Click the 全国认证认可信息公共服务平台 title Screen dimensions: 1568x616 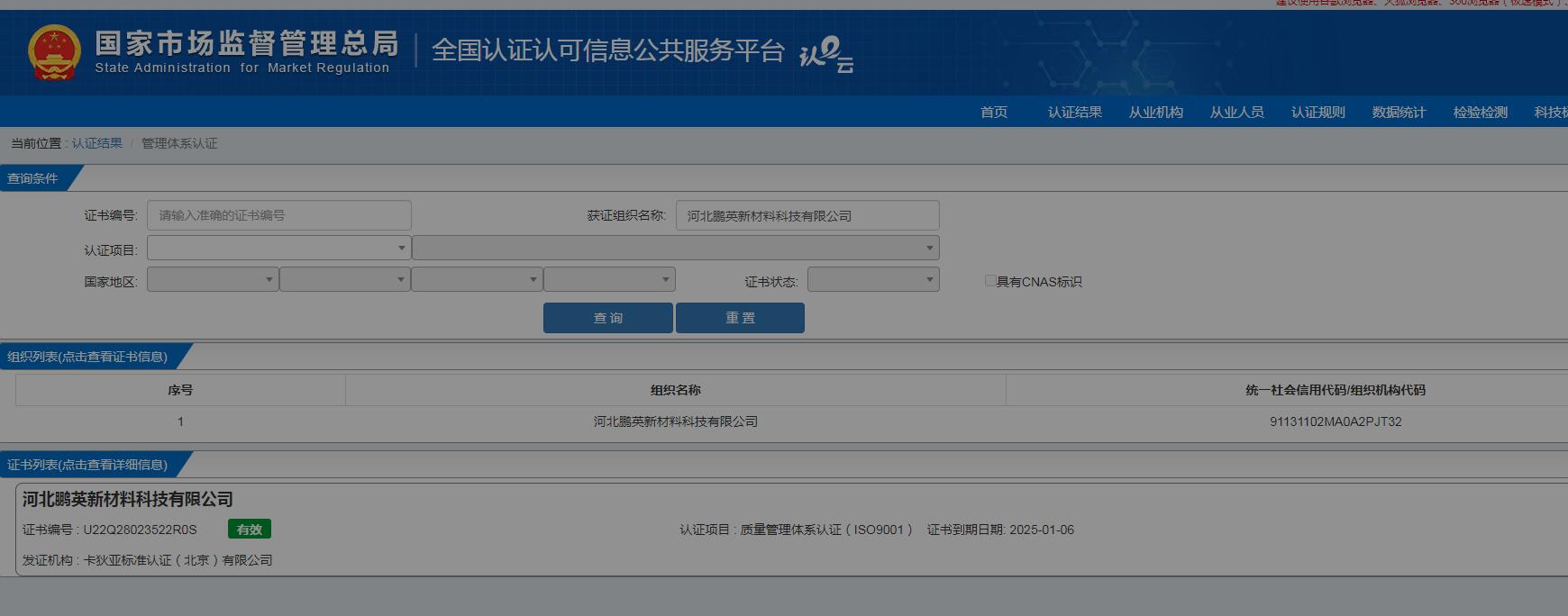(x=608, y=50)
